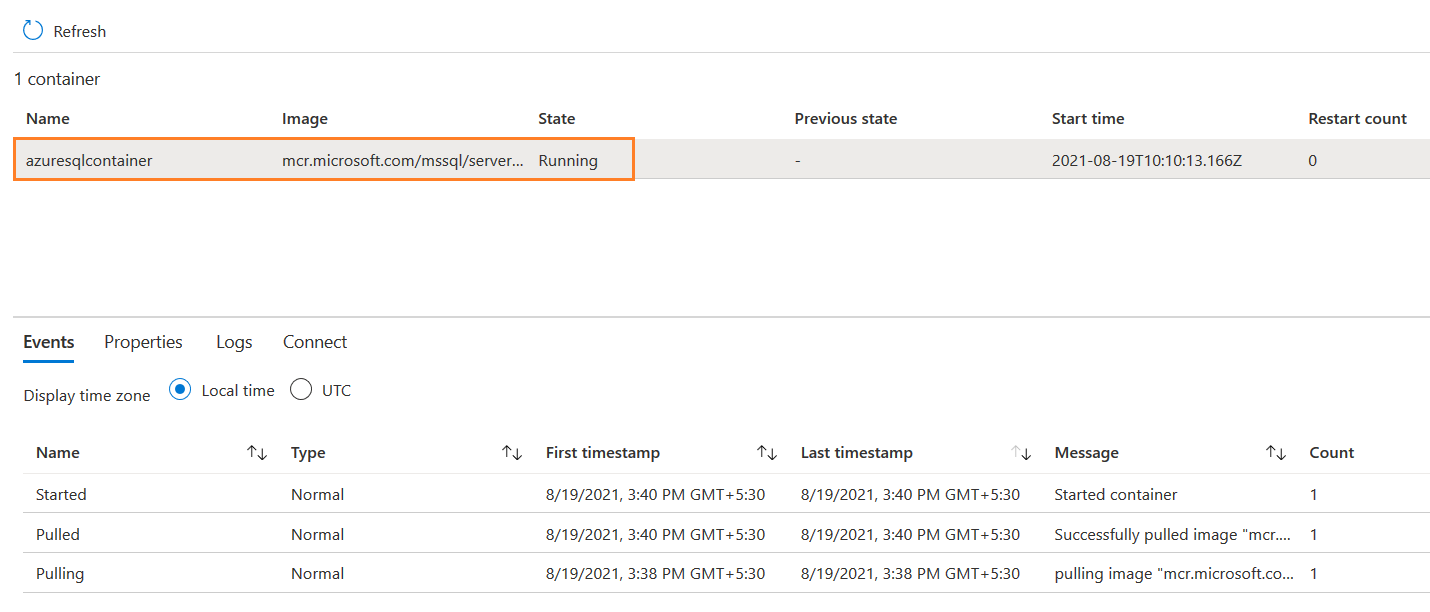The height and width of the screenshot is (612, 1430).
Task: Click the Refresh circular arrow icon
Action: (33, 31)
